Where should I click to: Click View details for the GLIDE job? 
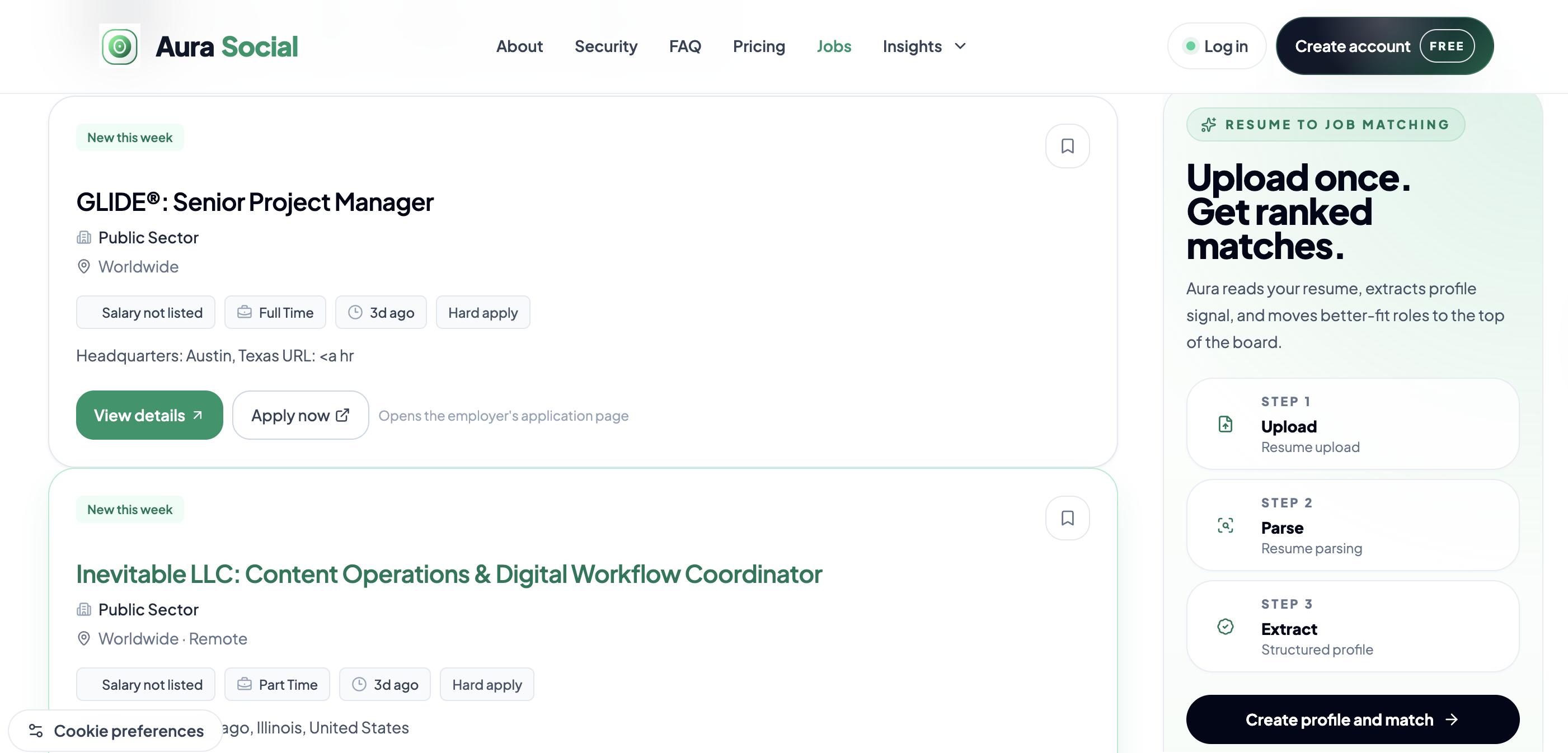149,415
